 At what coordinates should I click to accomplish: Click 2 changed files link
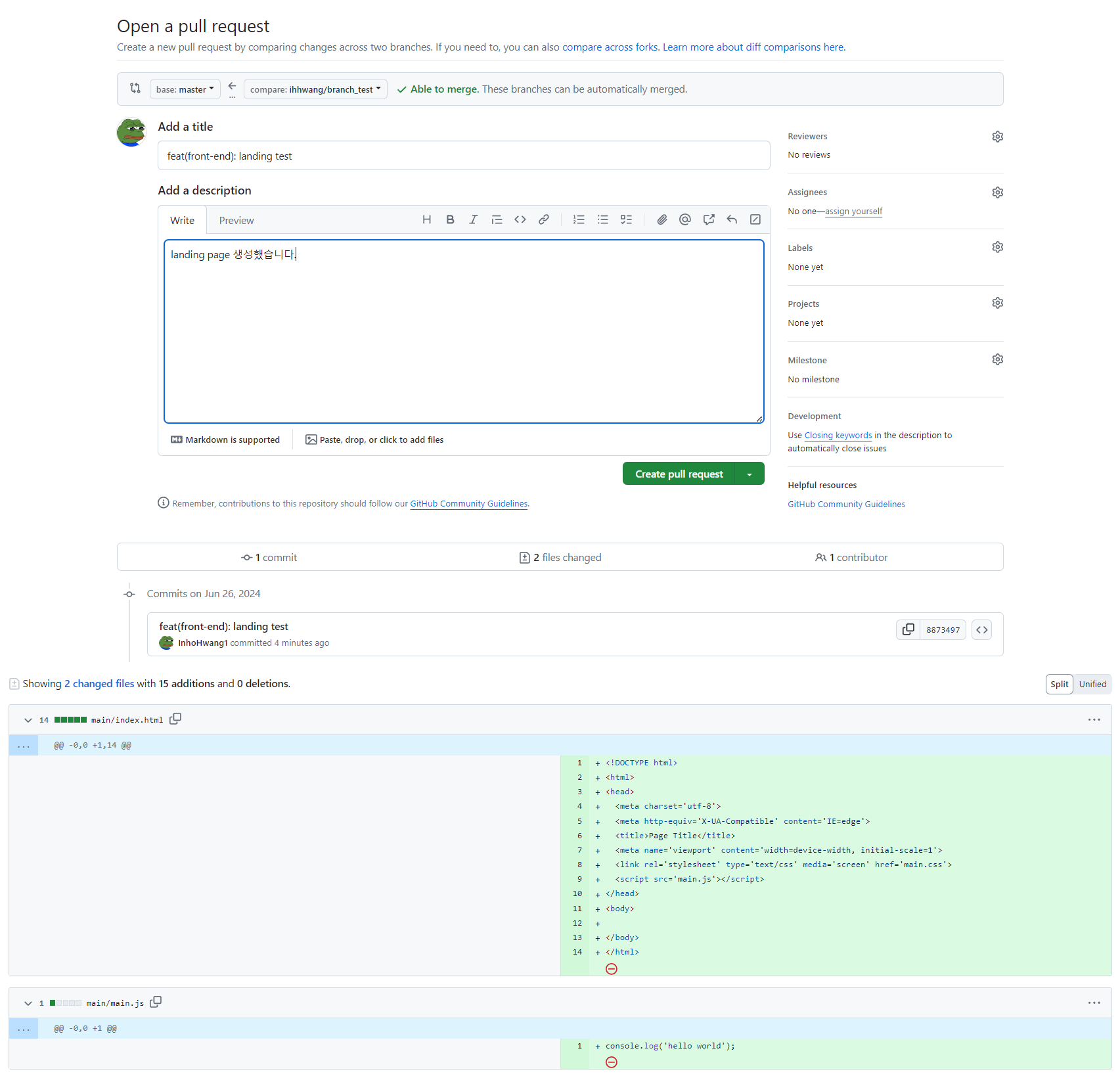coord(99,683)
